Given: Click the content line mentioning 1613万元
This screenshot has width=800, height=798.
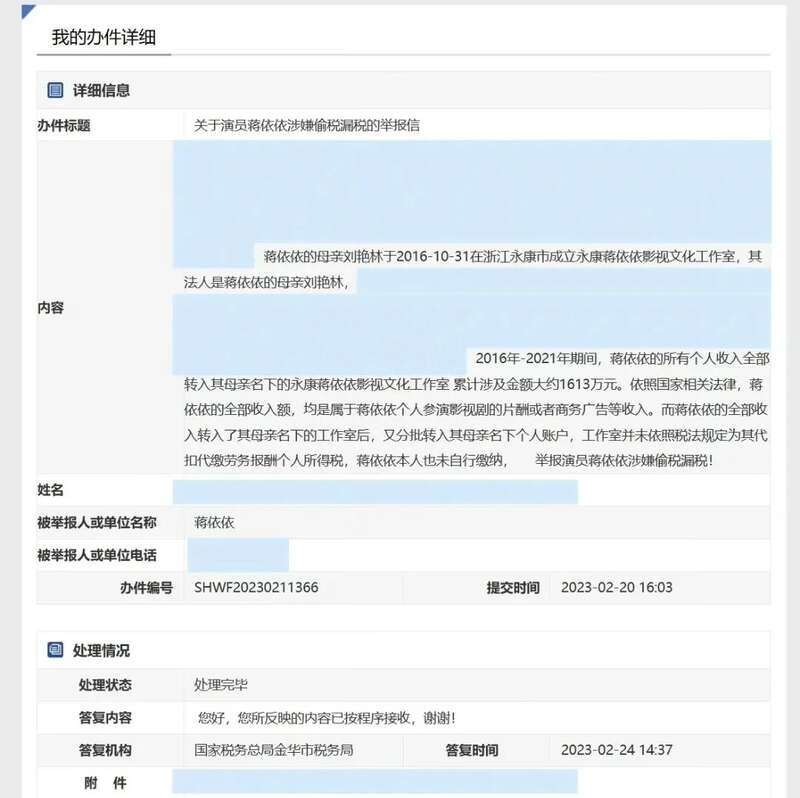Looking at the screenshot, I should coord(473,384).
